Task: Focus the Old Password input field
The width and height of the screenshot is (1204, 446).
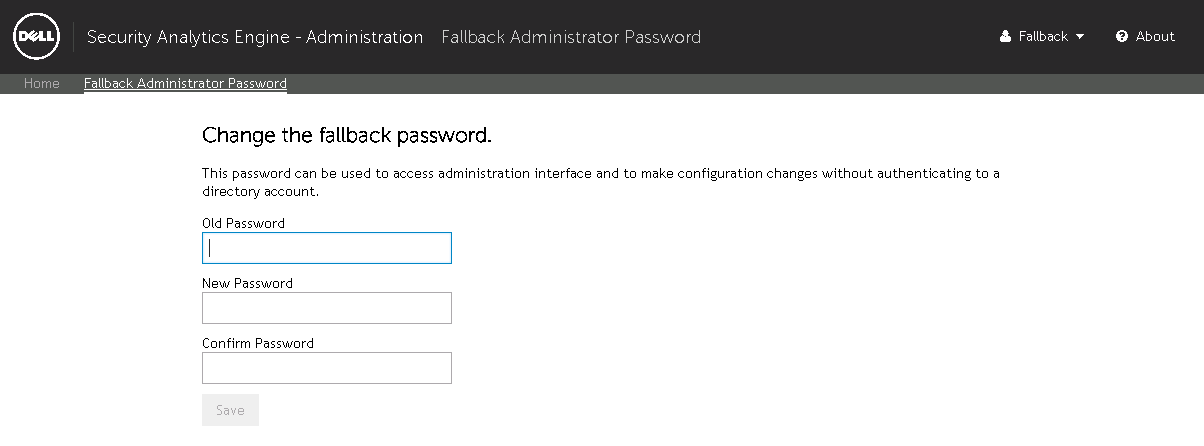Action: click(x=327, y=248)
